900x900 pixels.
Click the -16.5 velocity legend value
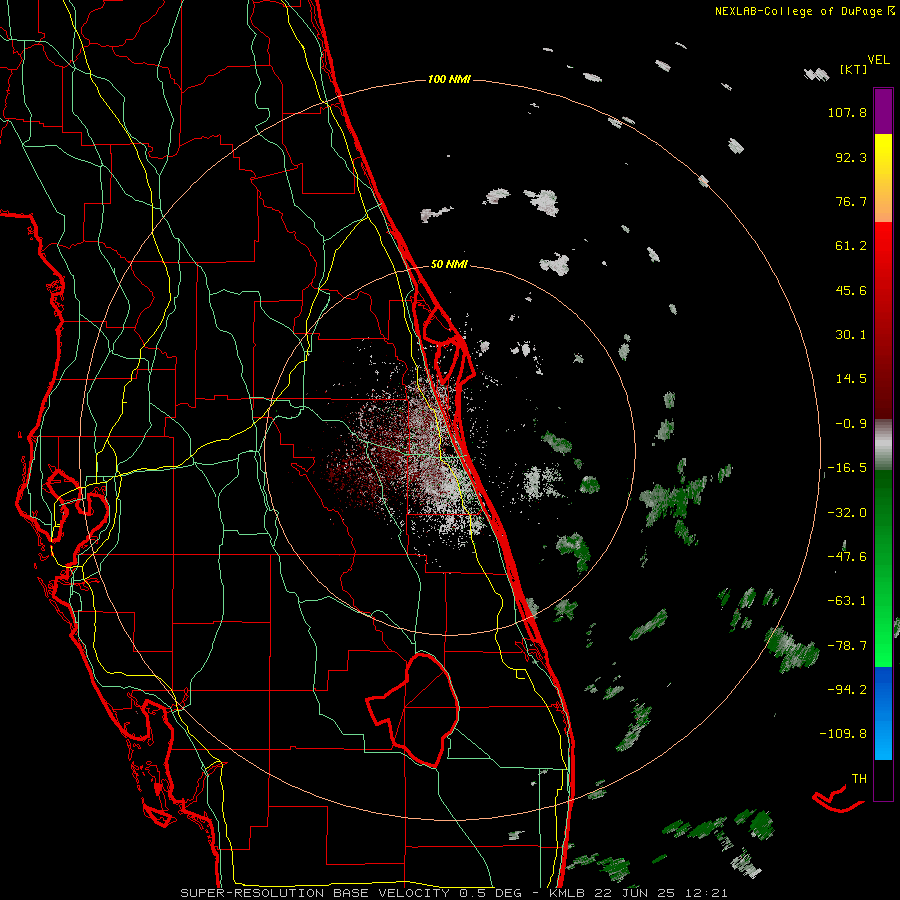847,468
